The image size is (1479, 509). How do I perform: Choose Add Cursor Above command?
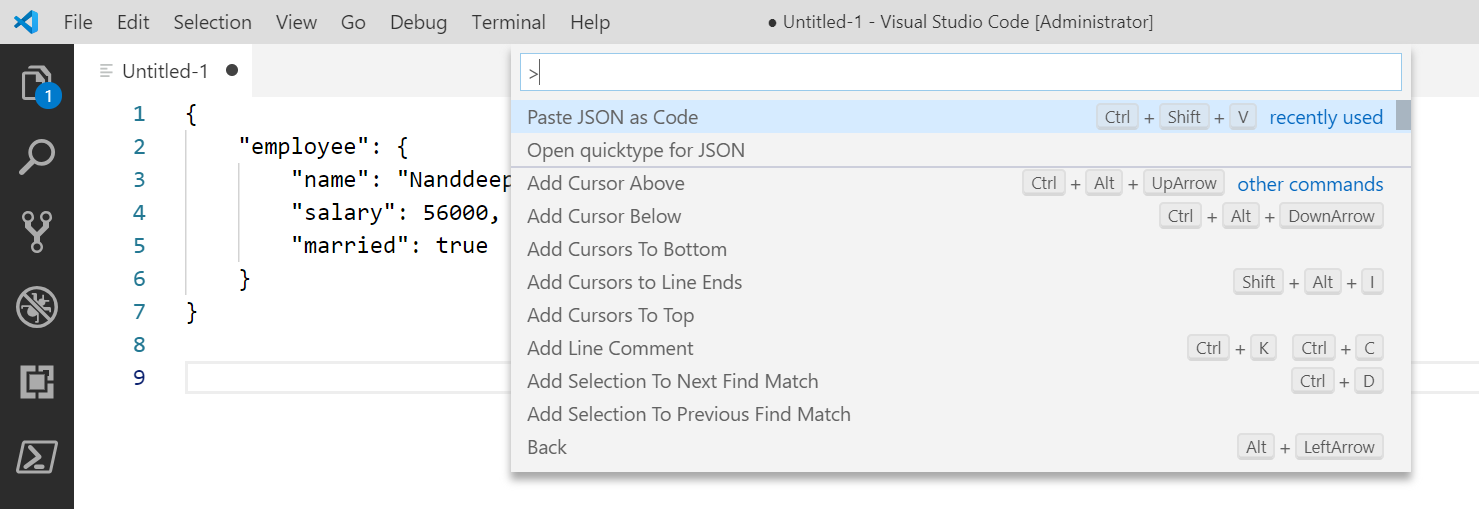(x=606, y=183)
